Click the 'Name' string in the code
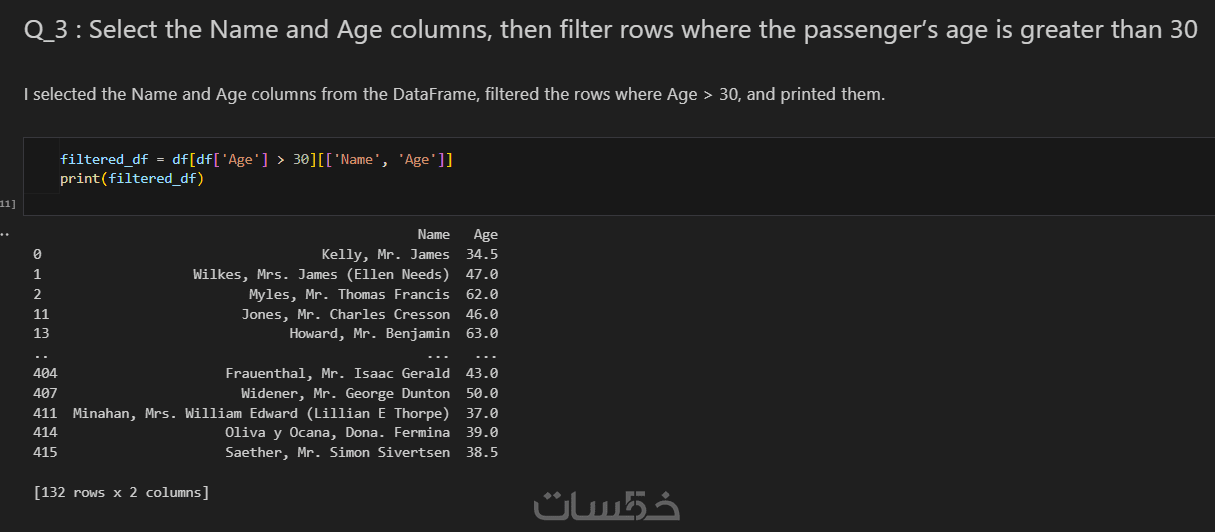Viewport: 1215px width, 532px height. coord(356,160)
